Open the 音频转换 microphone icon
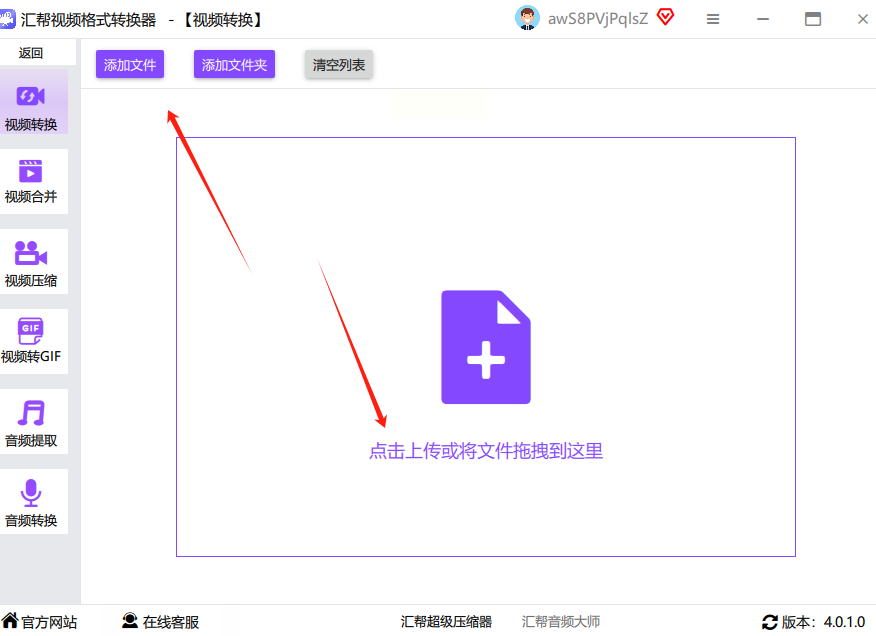The image size is (876, 636). 31,493
